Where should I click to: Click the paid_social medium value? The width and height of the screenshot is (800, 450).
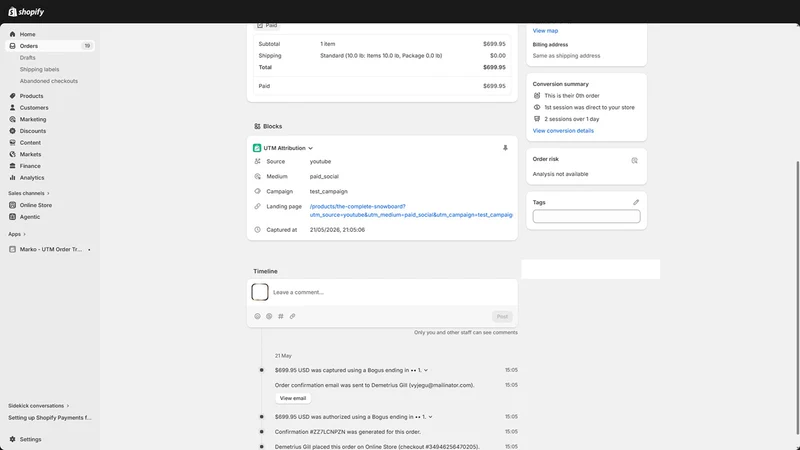click(324, 177)
